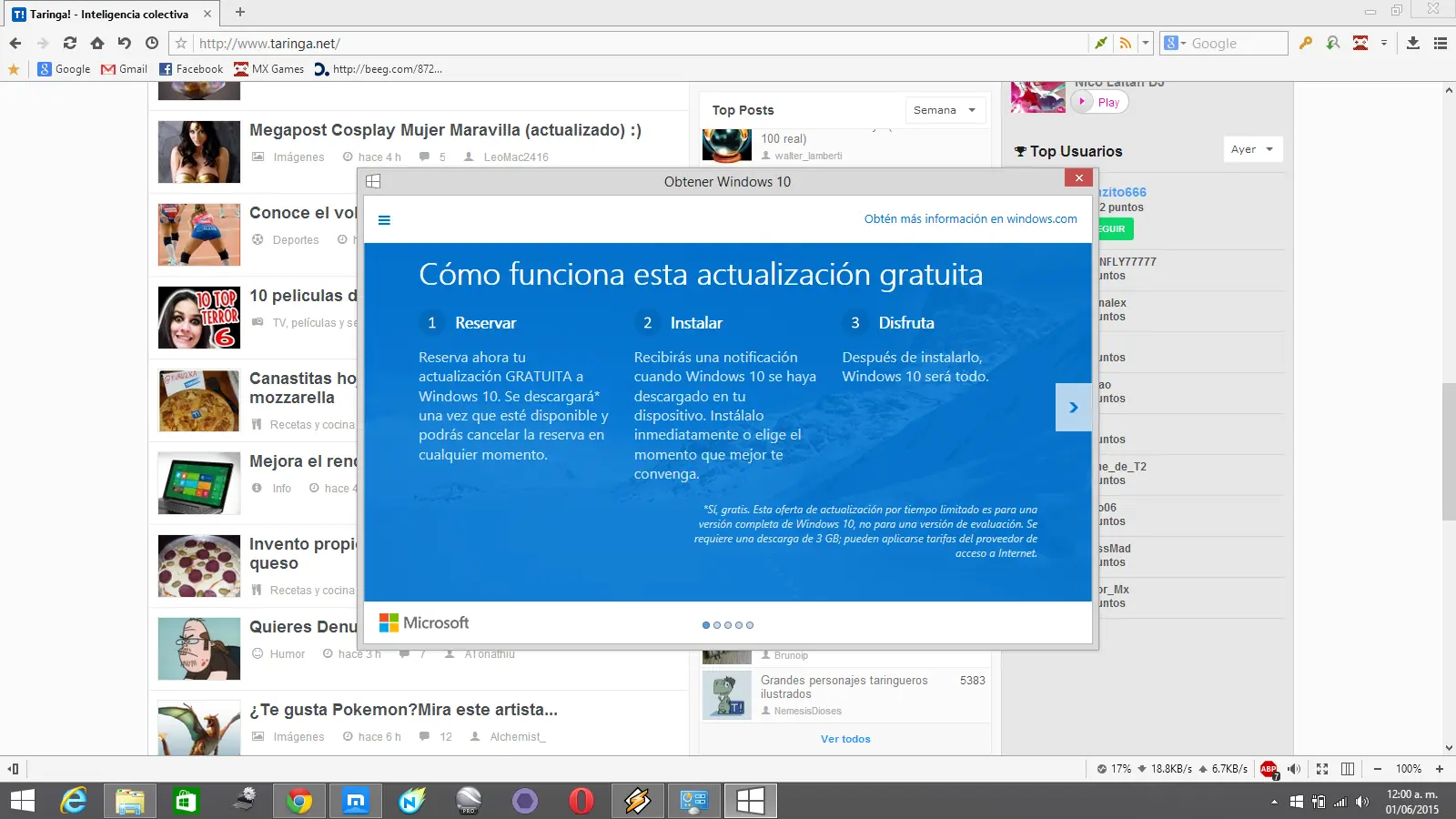The width and height of the screenshot is (1456, 819).
Task: Click the Google search input field
Action: tap(1236, 43)
